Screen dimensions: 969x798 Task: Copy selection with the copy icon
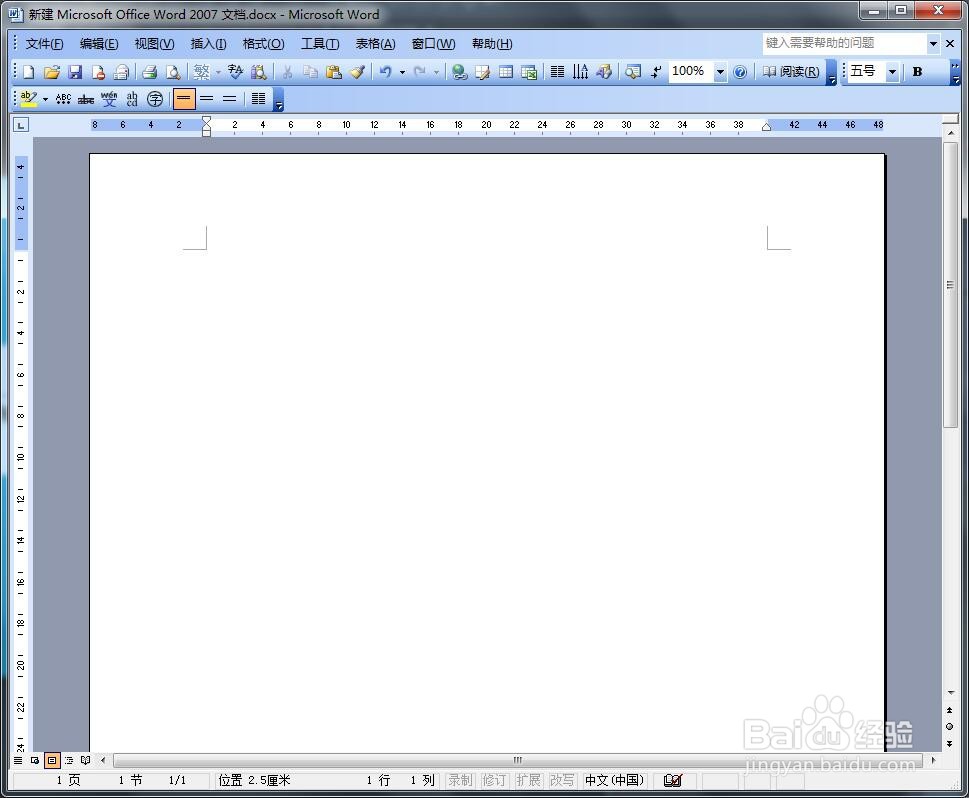(310, 72)
